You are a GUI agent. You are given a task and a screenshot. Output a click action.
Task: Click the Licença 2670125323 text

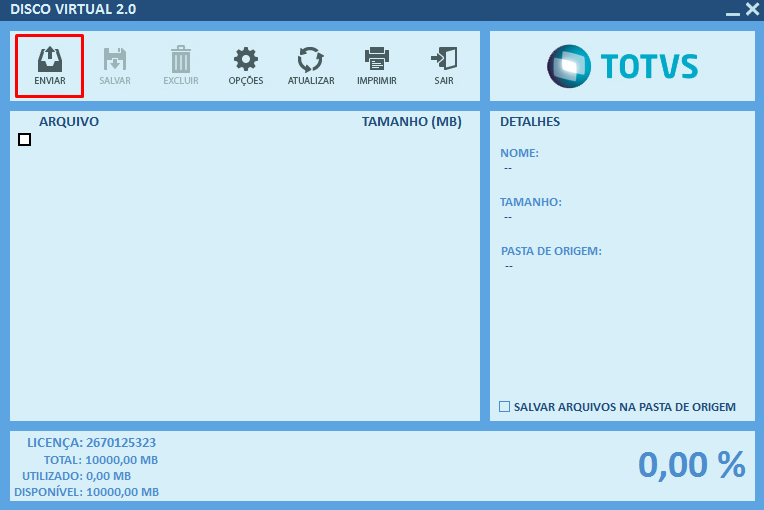(x=91, y=443)
